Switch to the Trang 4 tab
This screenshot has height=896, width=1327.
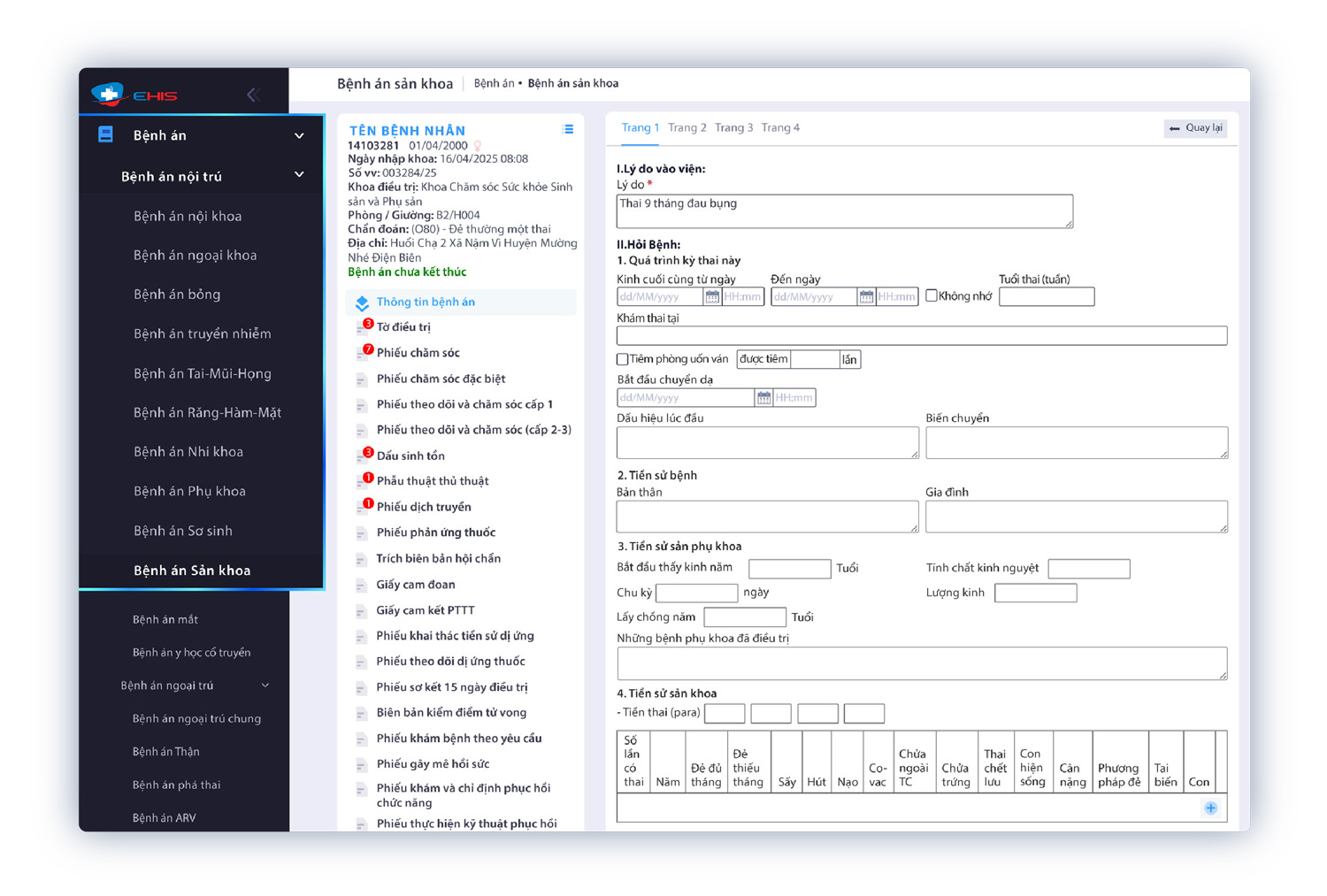pyautogui.click(x=780, y=128)
